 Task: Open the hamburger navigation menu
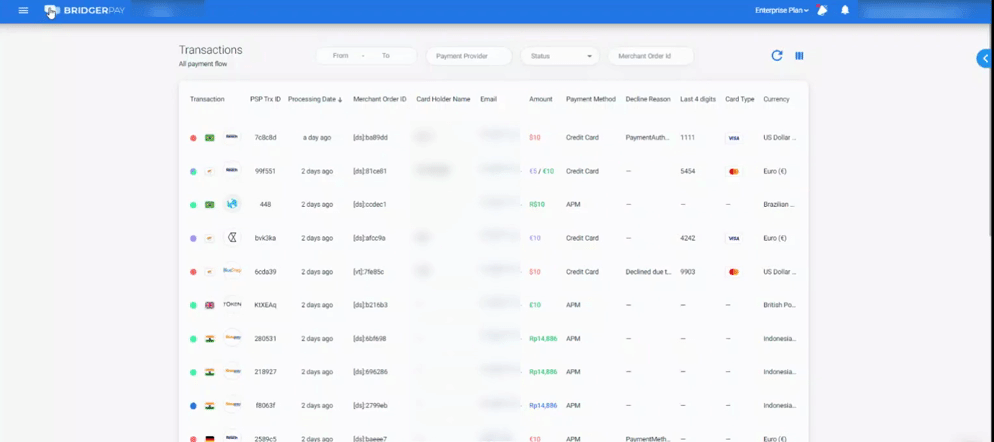(23, 10)
